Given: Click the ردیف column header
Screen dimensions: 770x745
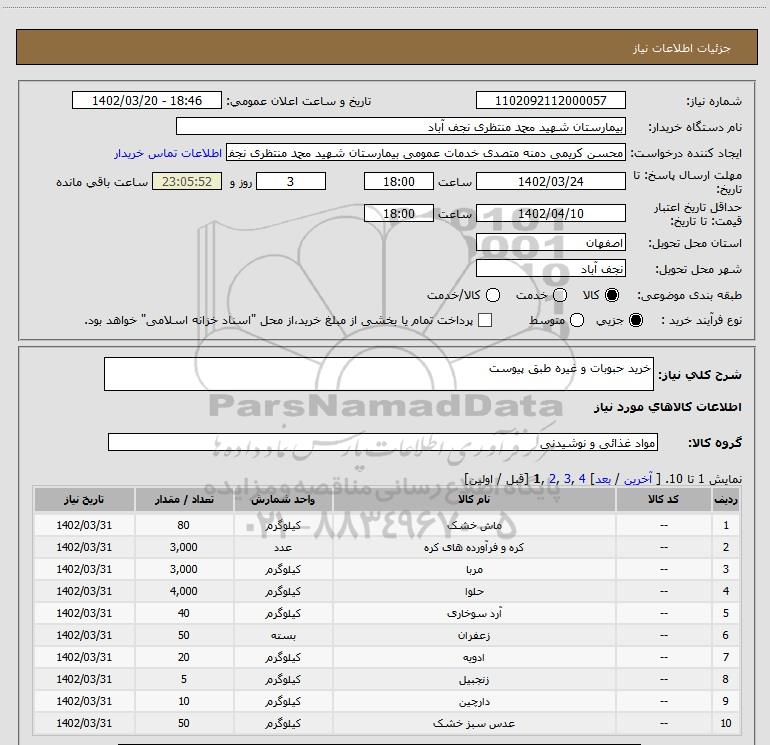Looking at the screenshot, I should point(725,499).
